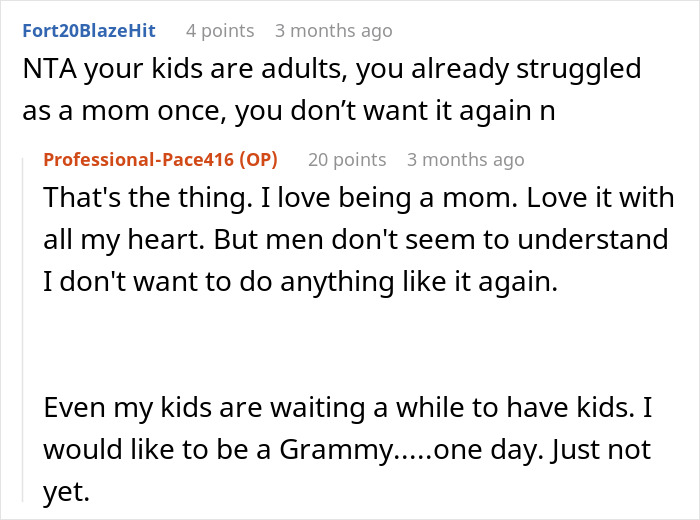Click the blank gap between reply paragraphs

[x=350, y=345]
